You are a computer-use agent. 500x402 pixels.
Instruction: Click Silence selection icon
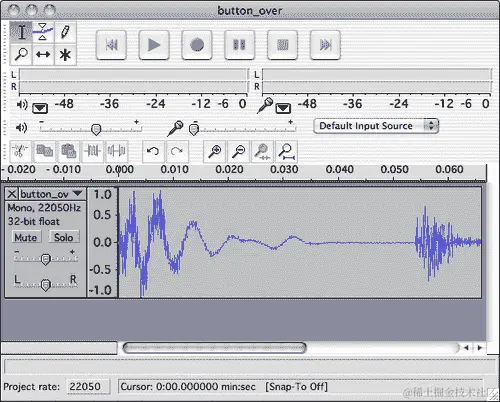(117, 151)
